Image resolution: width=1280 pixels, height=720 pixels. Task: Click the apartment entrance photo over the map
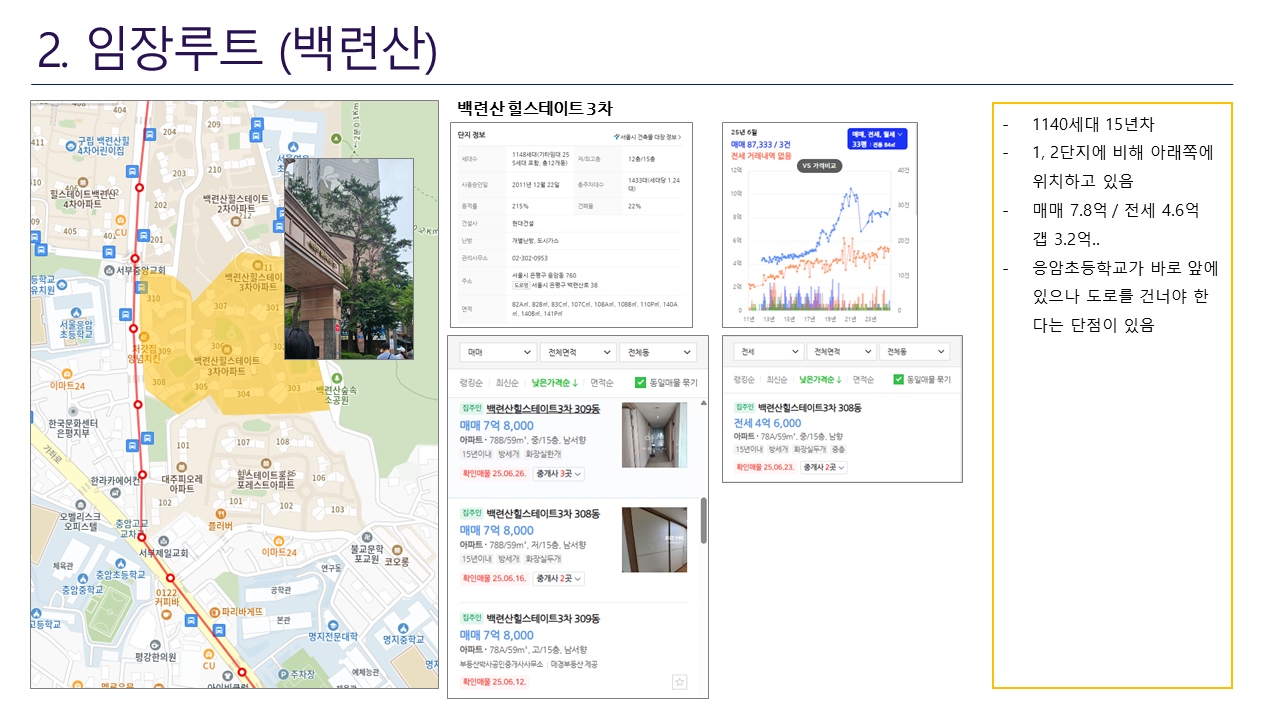point(349,258)
